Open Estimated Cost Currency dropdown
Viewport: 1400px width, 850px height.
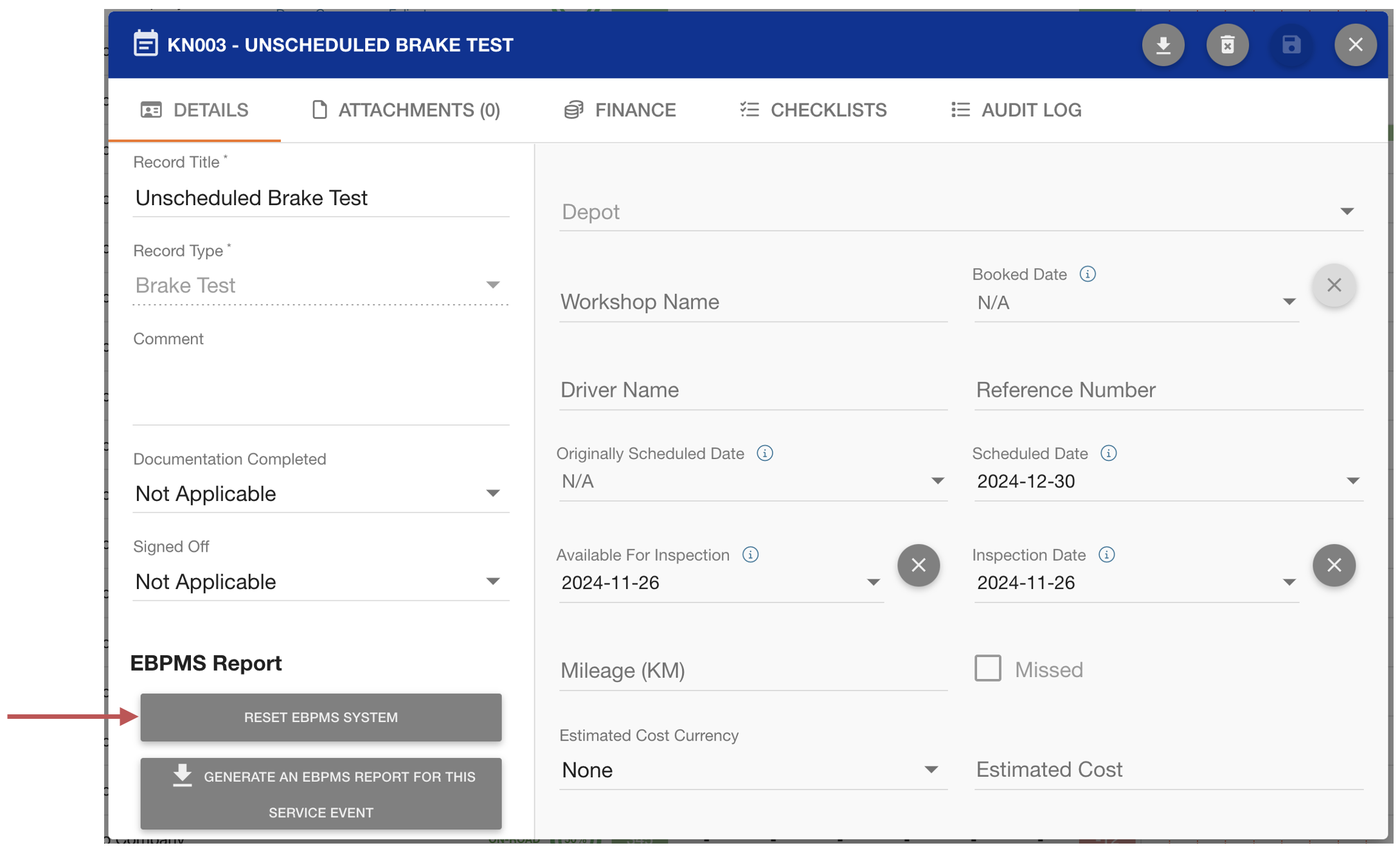point(751,770)
